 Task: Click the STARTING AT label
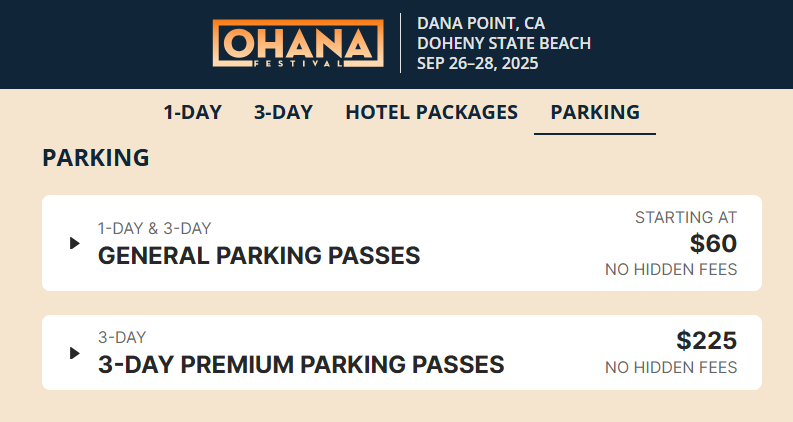(686, 218)
